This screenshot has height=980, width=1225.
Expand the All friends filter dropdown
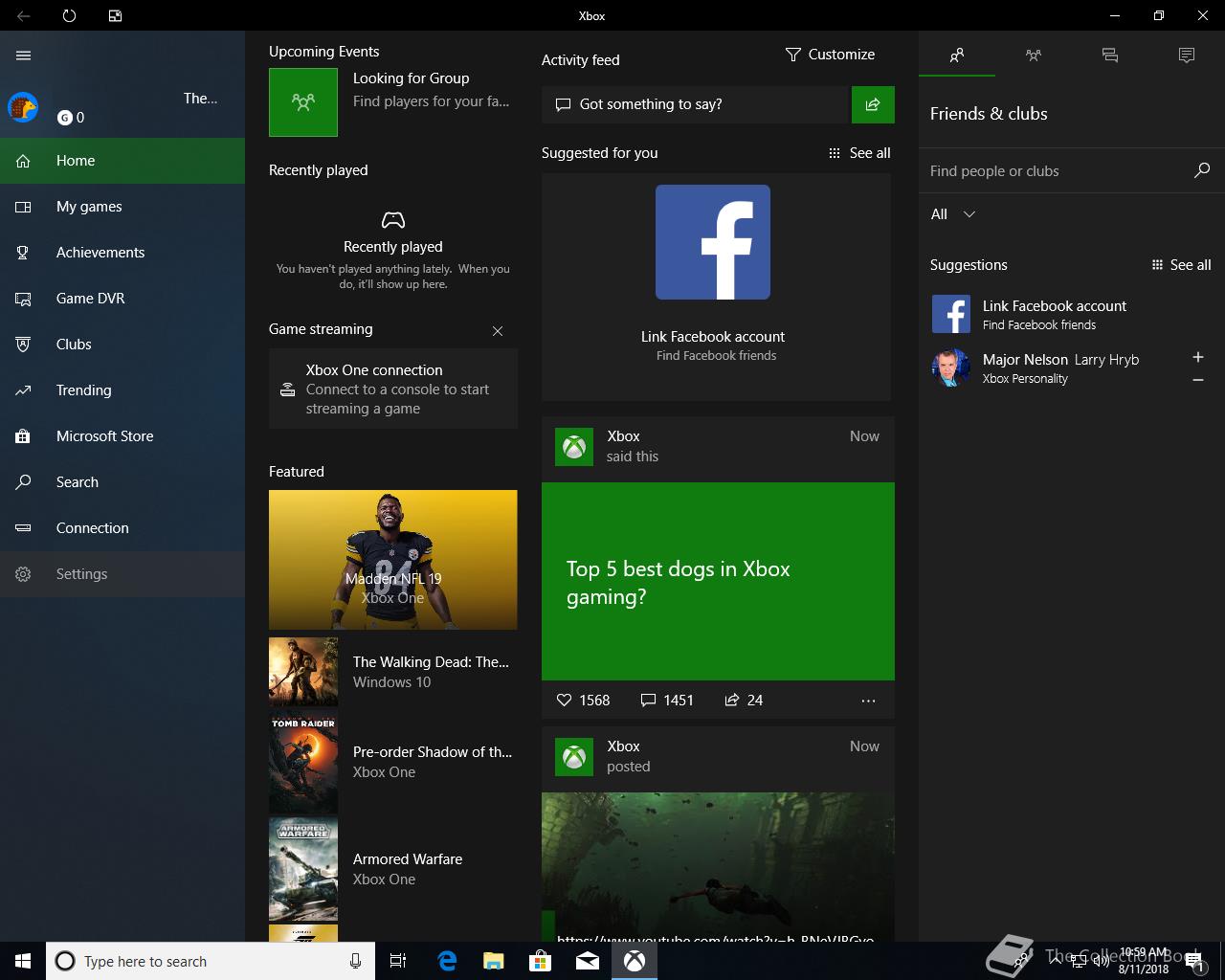[953, 214]
